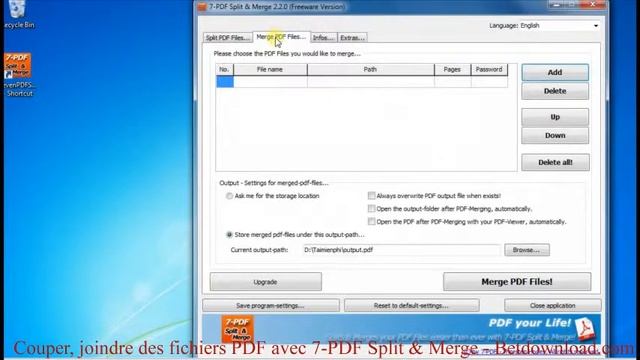Image resolution: width=640 pixels, height=360 pixels.
Task: Move the selected file Down
Action: [x=555, y=136]
